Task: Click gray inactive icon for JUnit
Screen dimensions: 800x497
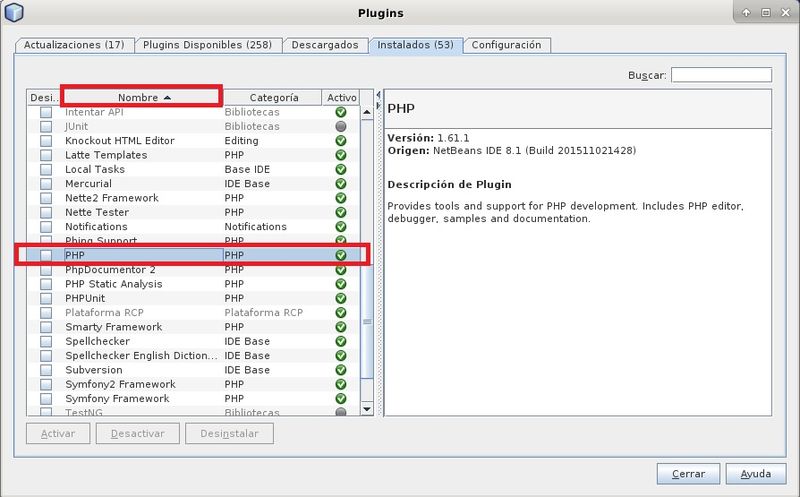Action: click(341, 127)
